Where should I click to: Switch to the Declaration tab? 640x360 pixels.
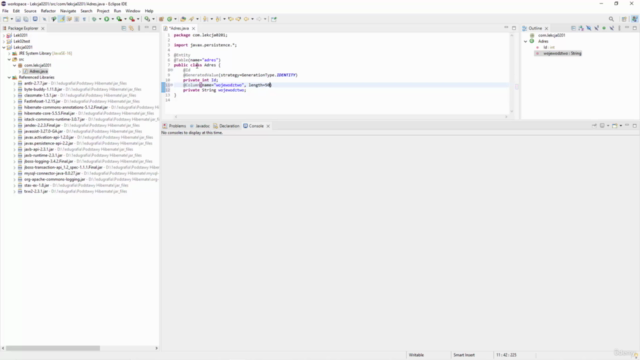[227, 126]
